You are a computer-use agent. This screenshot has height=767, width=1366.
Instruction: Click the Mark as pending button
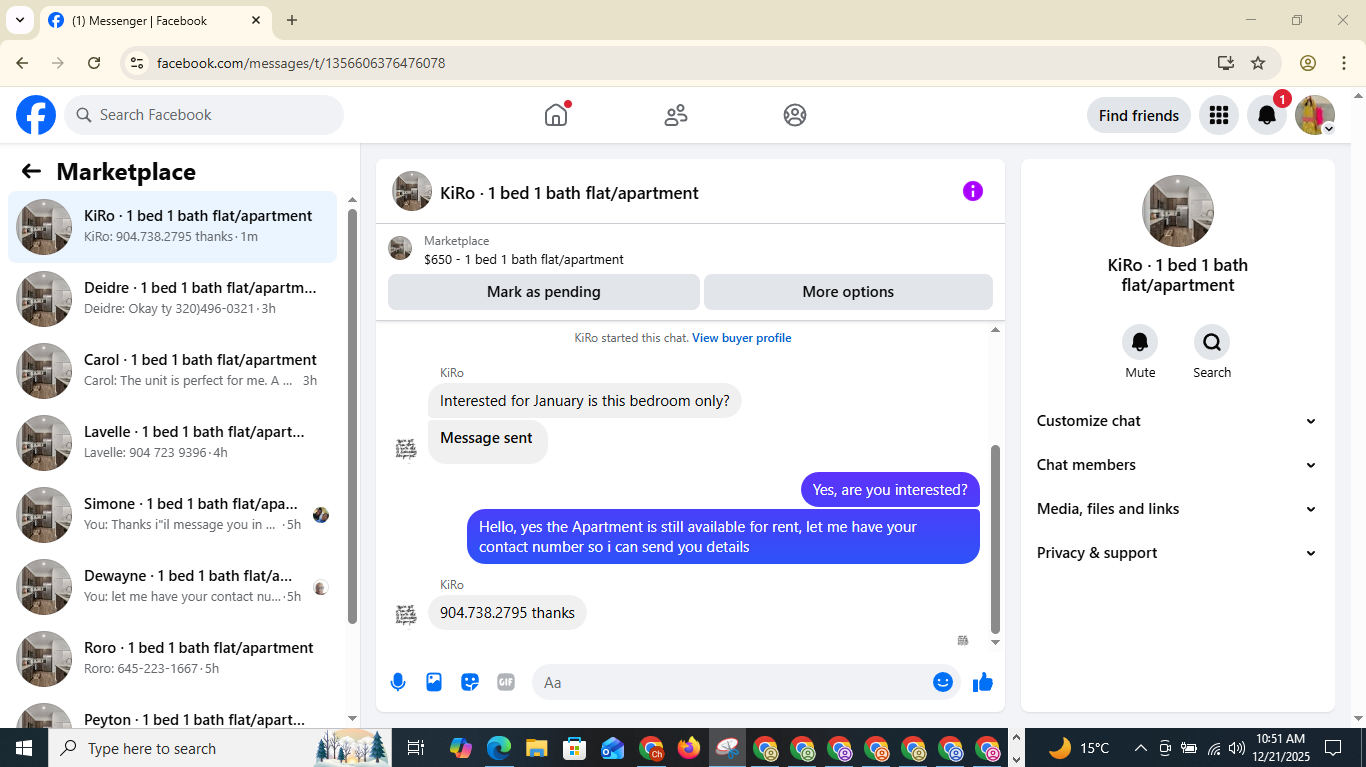coord(544,292)
